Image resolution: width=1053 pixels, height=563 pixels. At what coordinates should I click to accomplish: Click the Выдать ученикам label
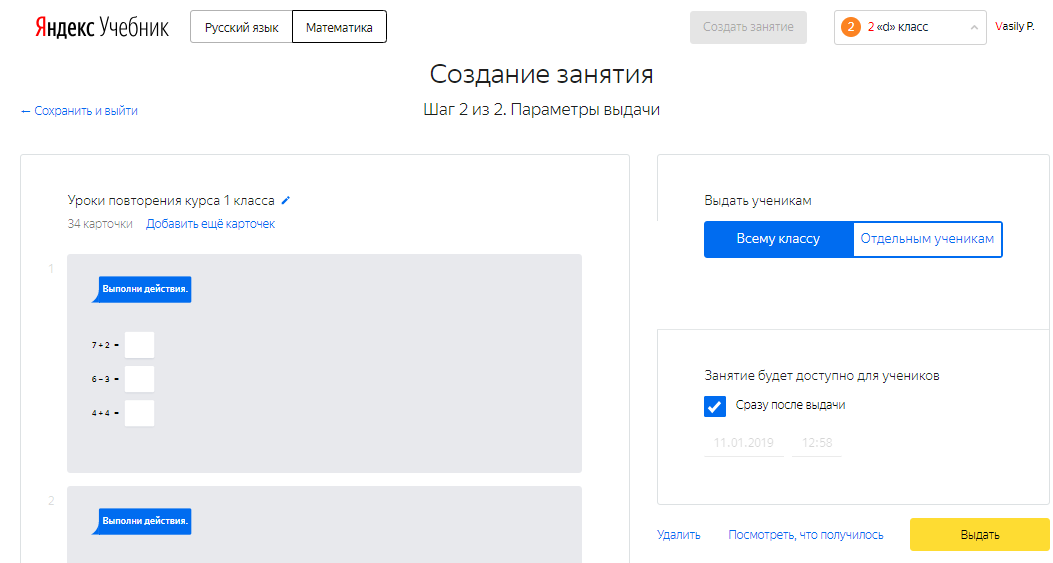pos(758,200)
